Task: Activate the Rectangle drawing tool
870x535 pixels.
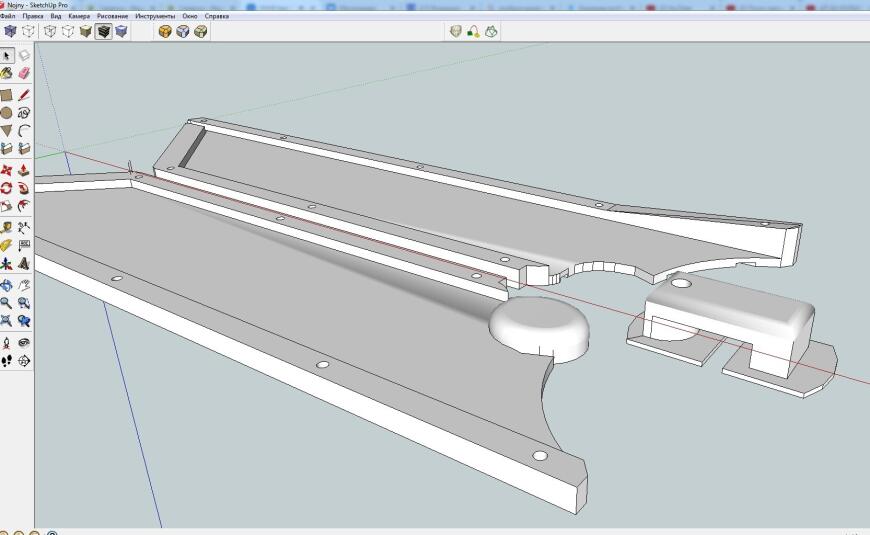Action: (7, 95)
